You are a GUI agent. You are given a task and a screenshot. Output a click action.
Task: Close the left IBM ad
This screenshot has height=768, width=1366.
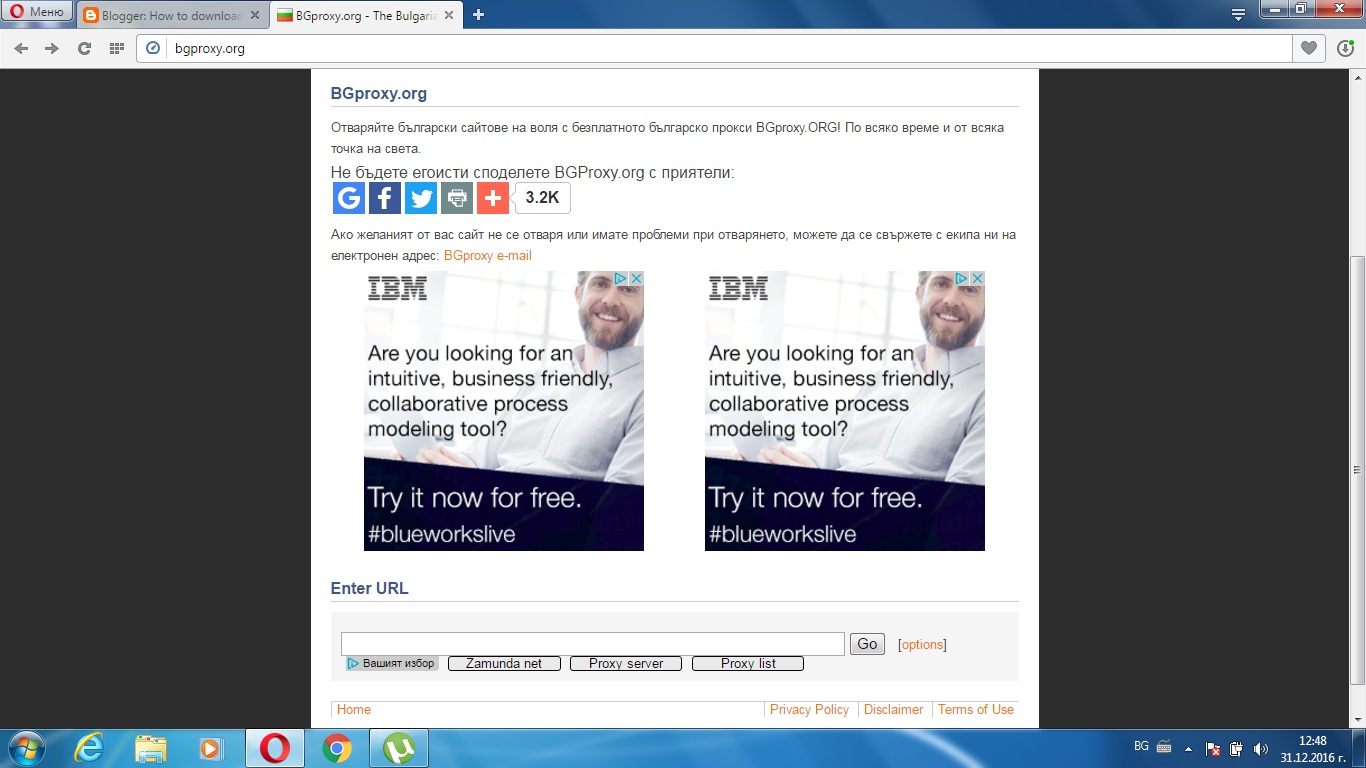click(x=636, y=279)
